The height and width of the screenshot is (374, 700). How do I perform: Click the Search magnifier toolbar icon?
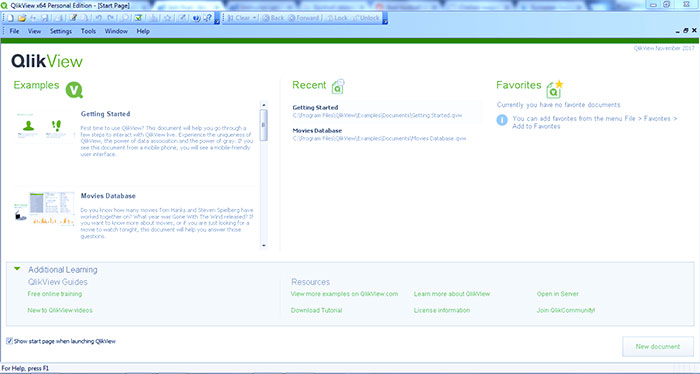coord(125,18)
